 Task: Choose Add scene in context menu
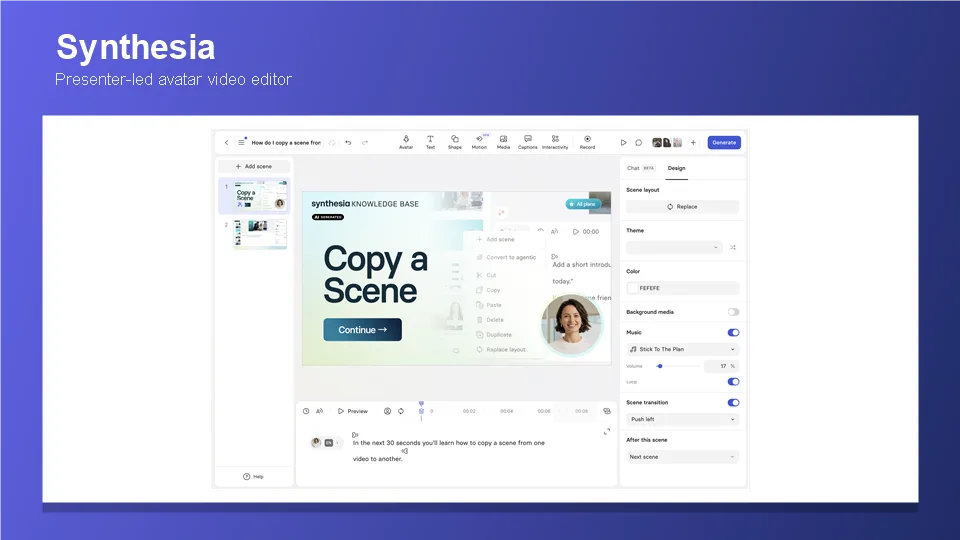pos(496,239)
